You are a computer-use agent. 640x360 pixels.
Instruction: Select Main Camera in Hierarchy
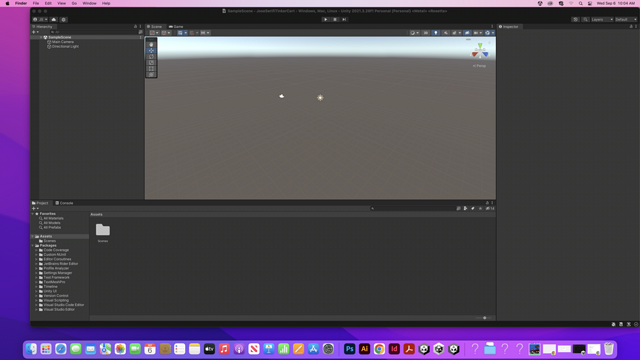tap(62, 42)
